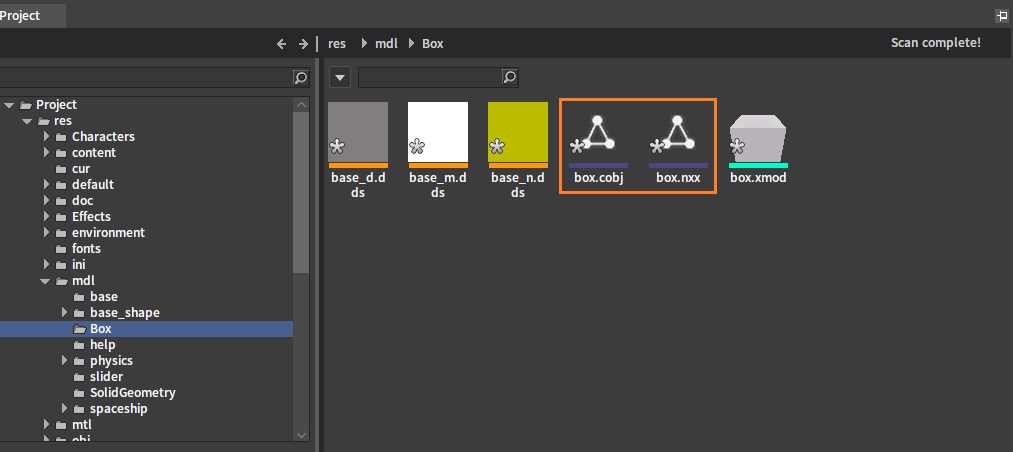Screen dimensions: 1013x452
Task: Select the SolidGeometry folder in tree
Action: coord(132,393)
